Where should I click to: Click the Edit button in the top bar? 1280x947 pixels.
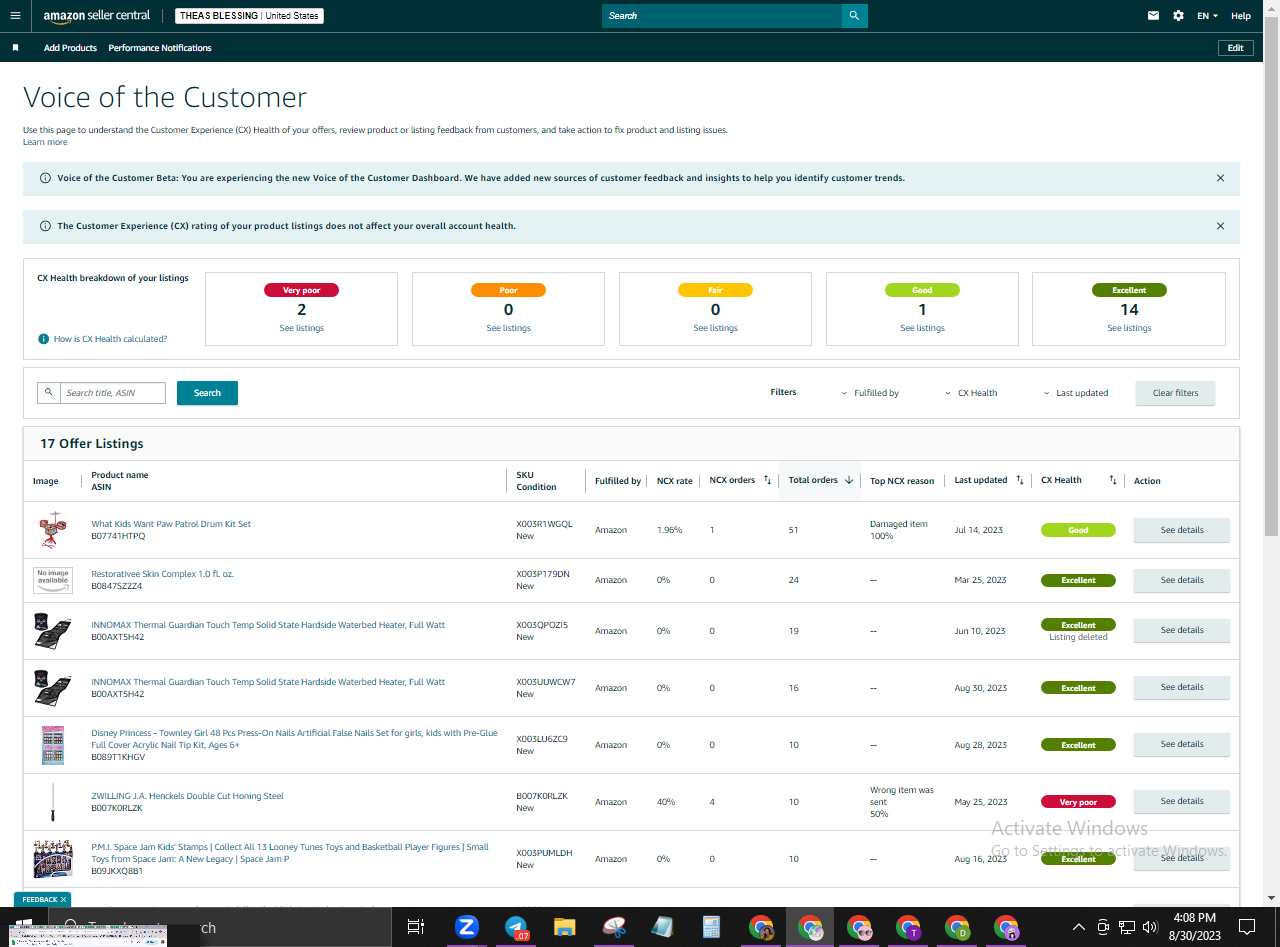click(1236, 48)
